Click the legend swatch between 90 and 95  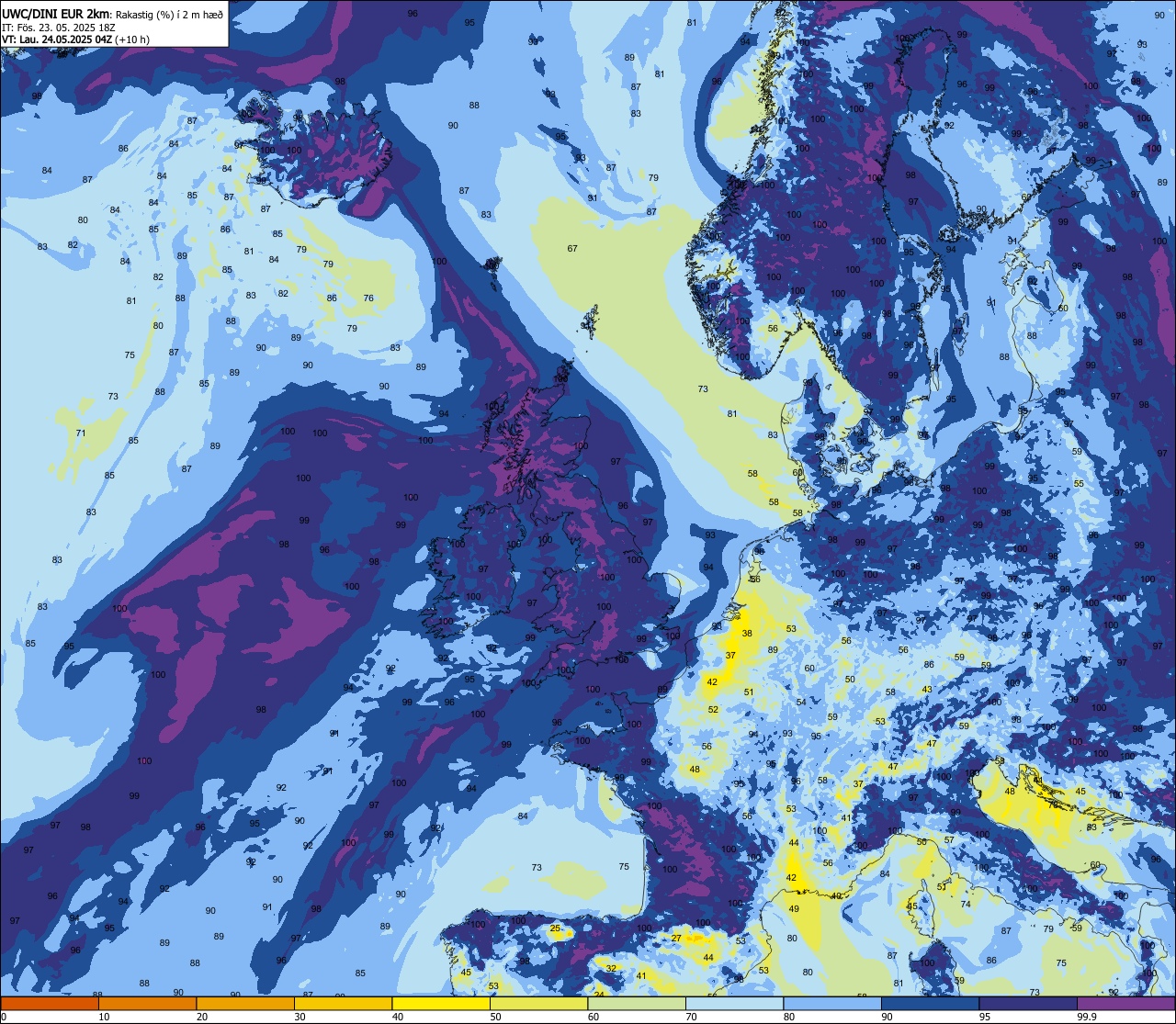(x=930, y=1003)
